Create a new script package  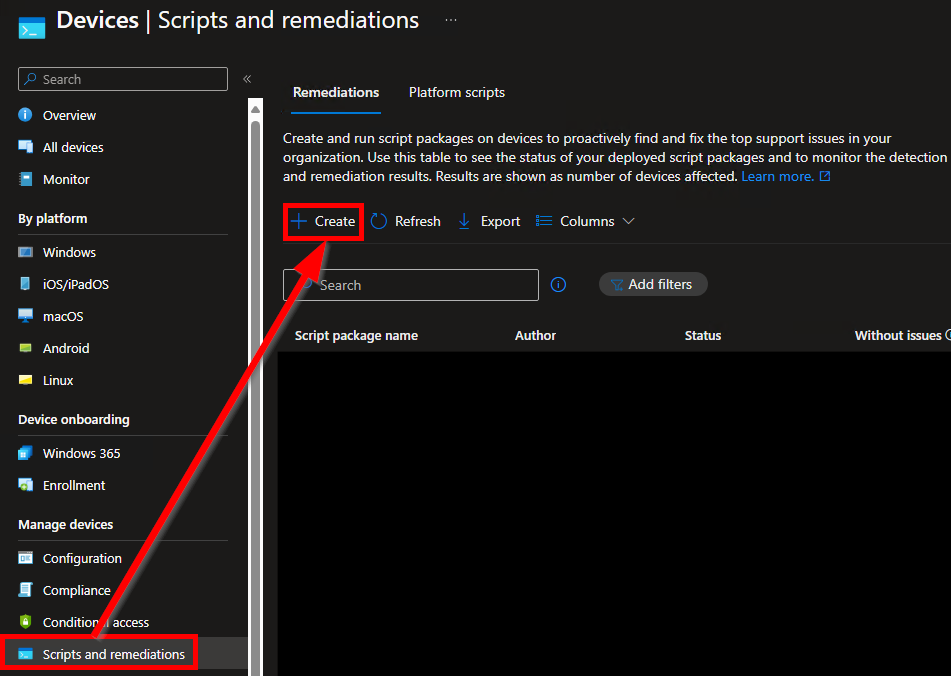point(322,221)
